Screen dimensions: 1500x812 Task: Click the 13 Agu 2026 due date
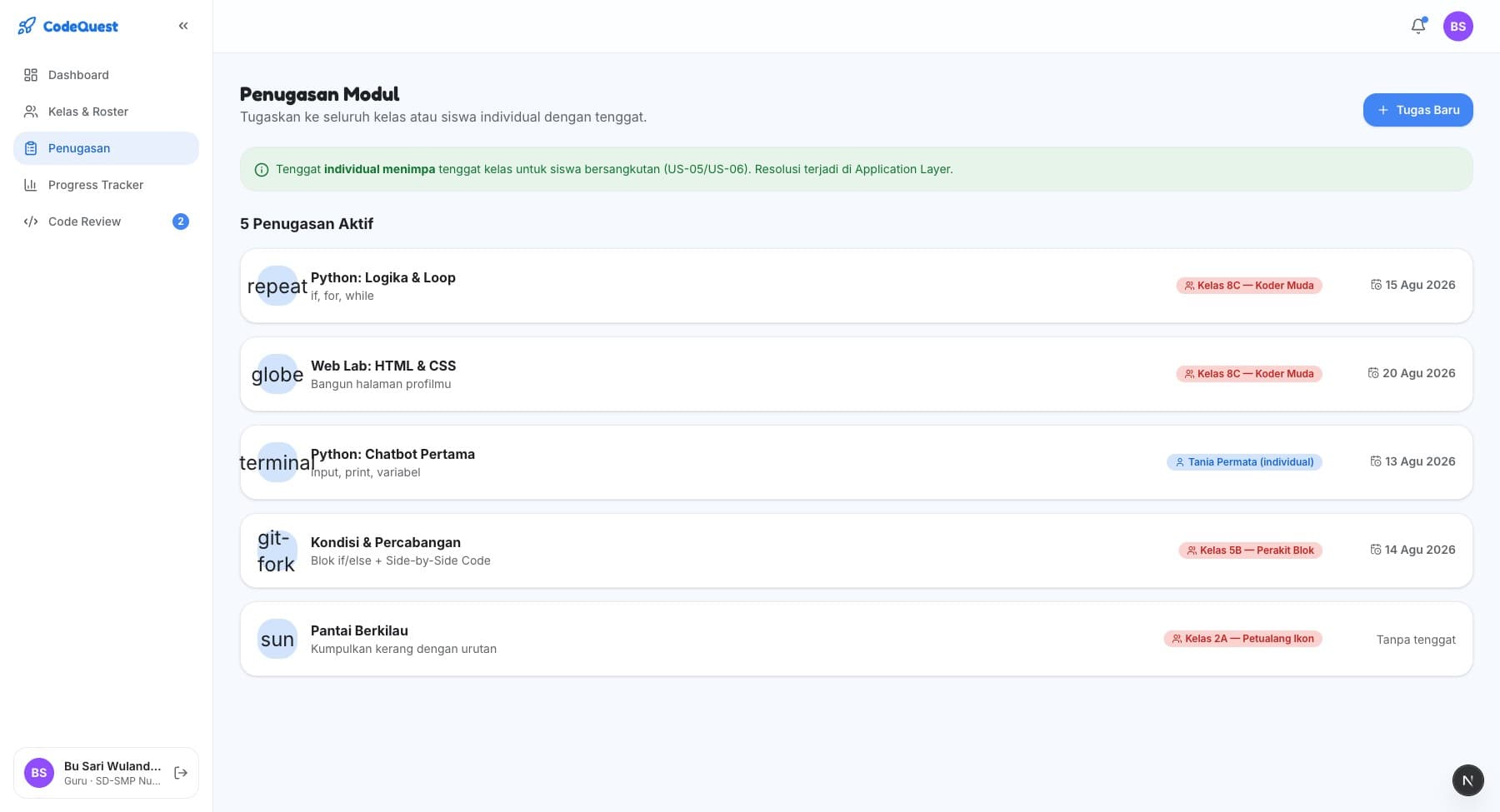(x=1413, y=461)
